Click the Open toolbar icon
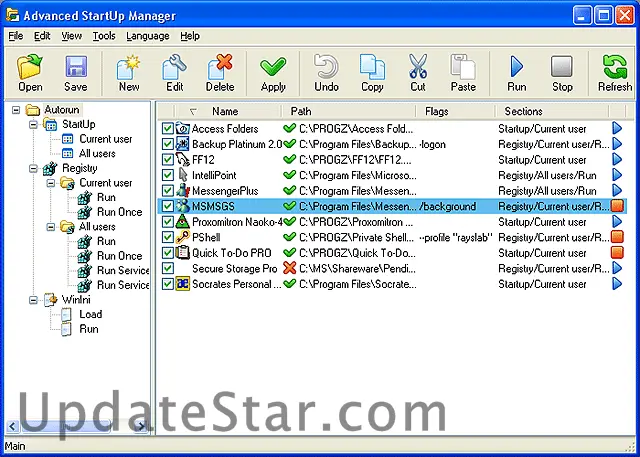This screenshot has width=640, height=457. pos(30,66)
